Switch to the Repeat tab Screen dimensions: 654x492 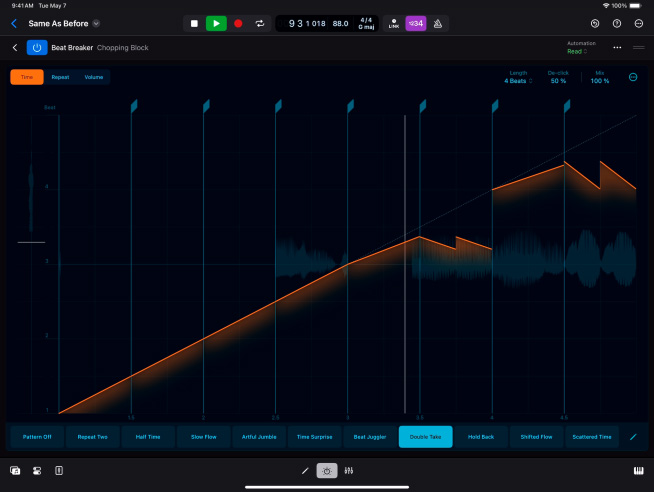pos(61,77)
